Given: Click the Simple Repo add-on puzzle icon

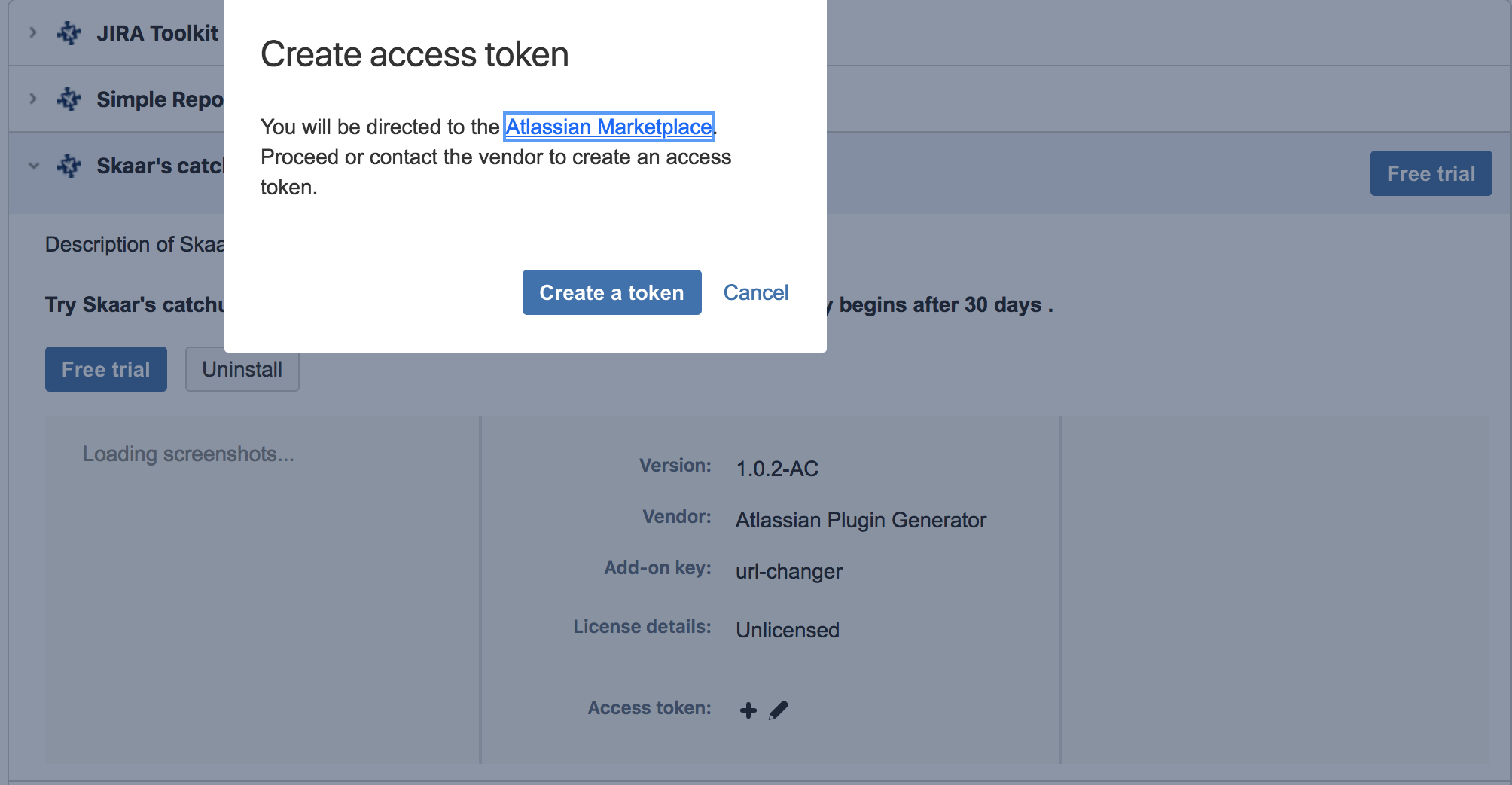Looking at the screenshot, I should tap(69, 99).
